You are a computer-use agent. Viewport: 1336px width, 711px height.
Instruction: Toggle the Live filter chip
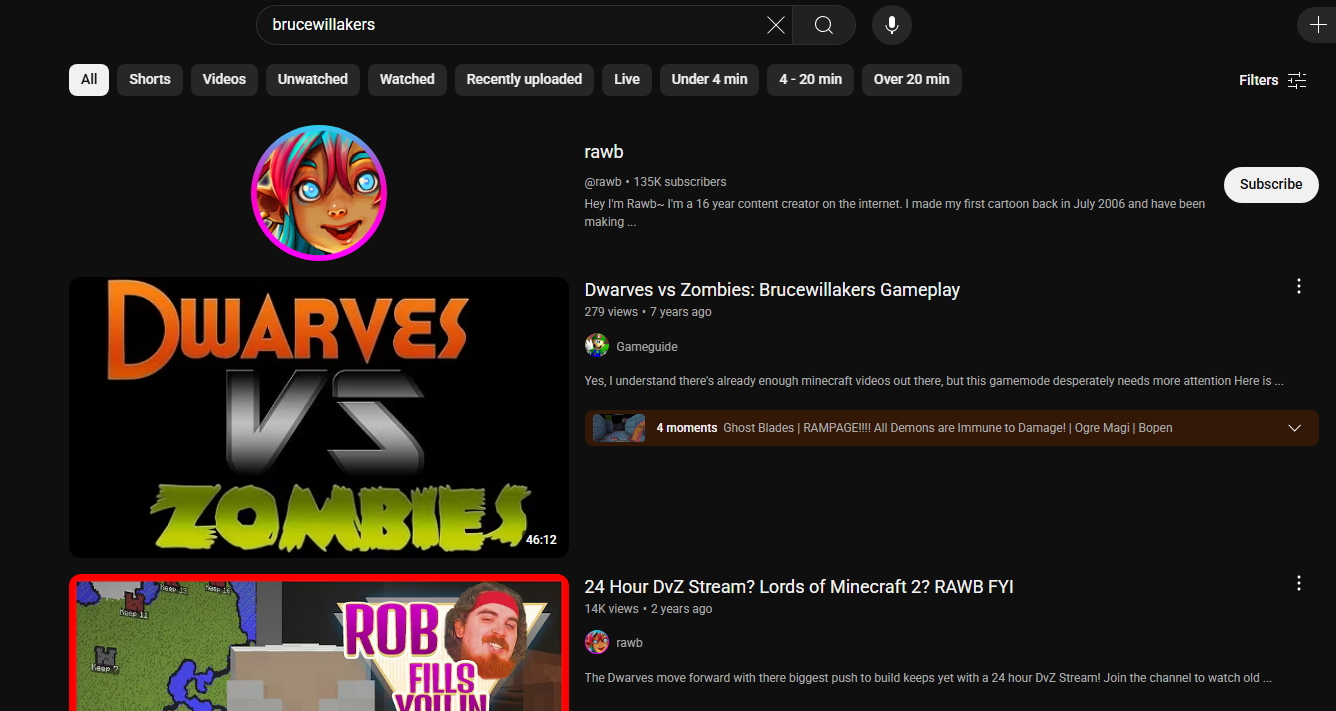point(627,80)
